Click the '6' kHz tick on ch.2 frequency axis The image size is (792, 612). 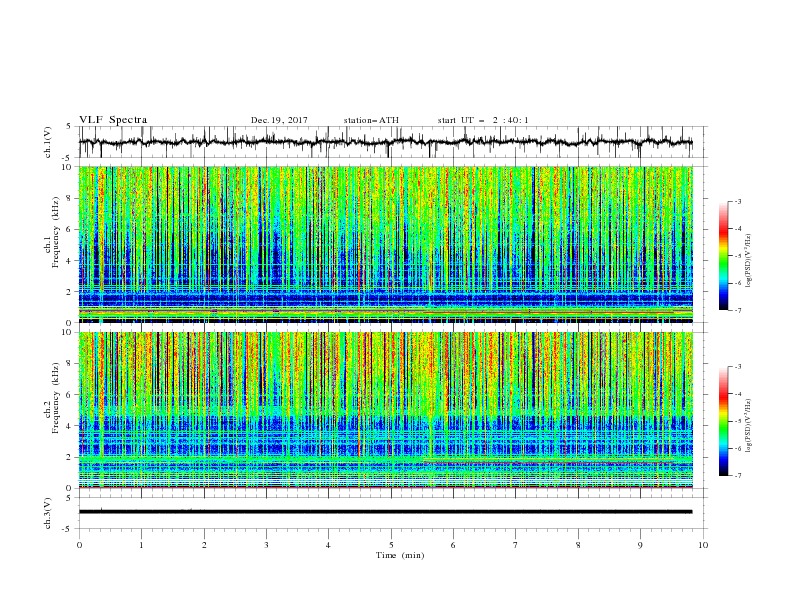pyautogui.click(x=70, y=395)
